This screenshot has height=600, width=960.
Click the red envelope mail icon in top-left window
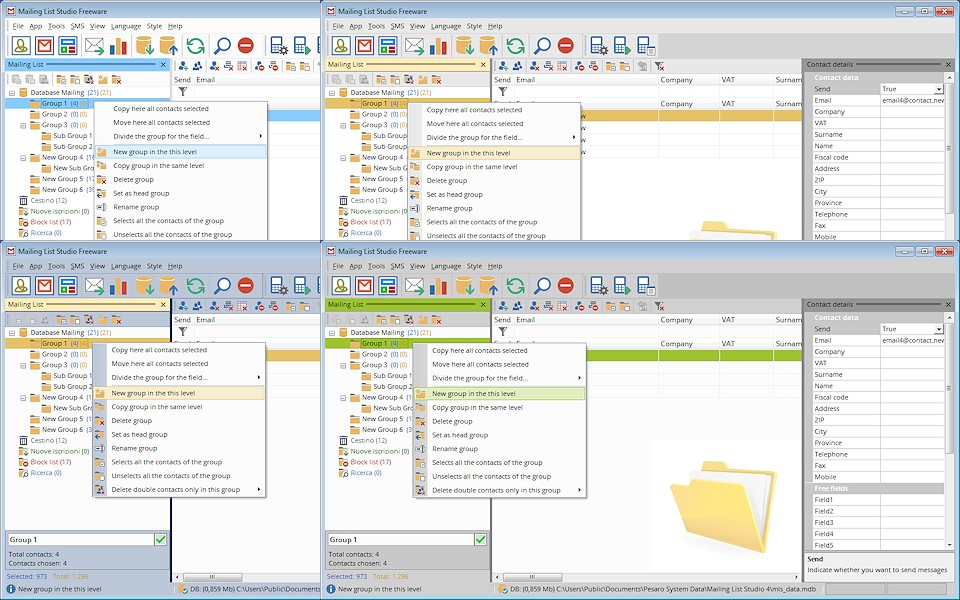(x=44, y=46)
